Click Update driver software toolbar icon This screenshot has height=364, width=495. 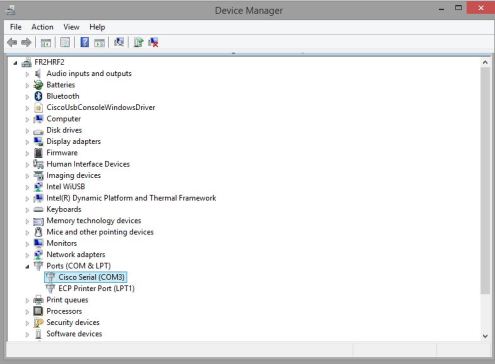pyautogui.click(x=138, y=42)
